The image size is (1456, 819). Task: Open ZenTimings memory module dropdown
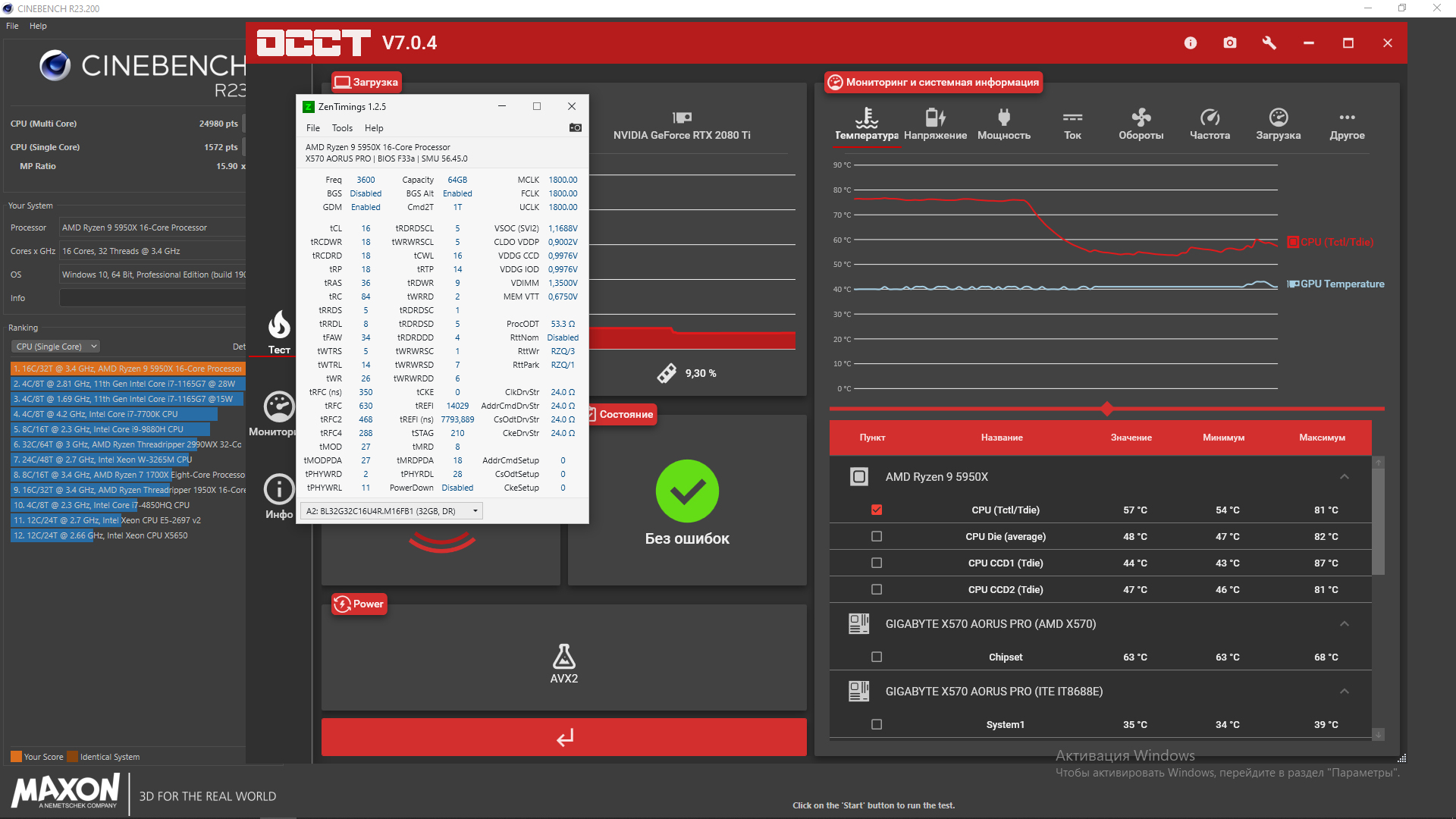click(x=391, y=511)
